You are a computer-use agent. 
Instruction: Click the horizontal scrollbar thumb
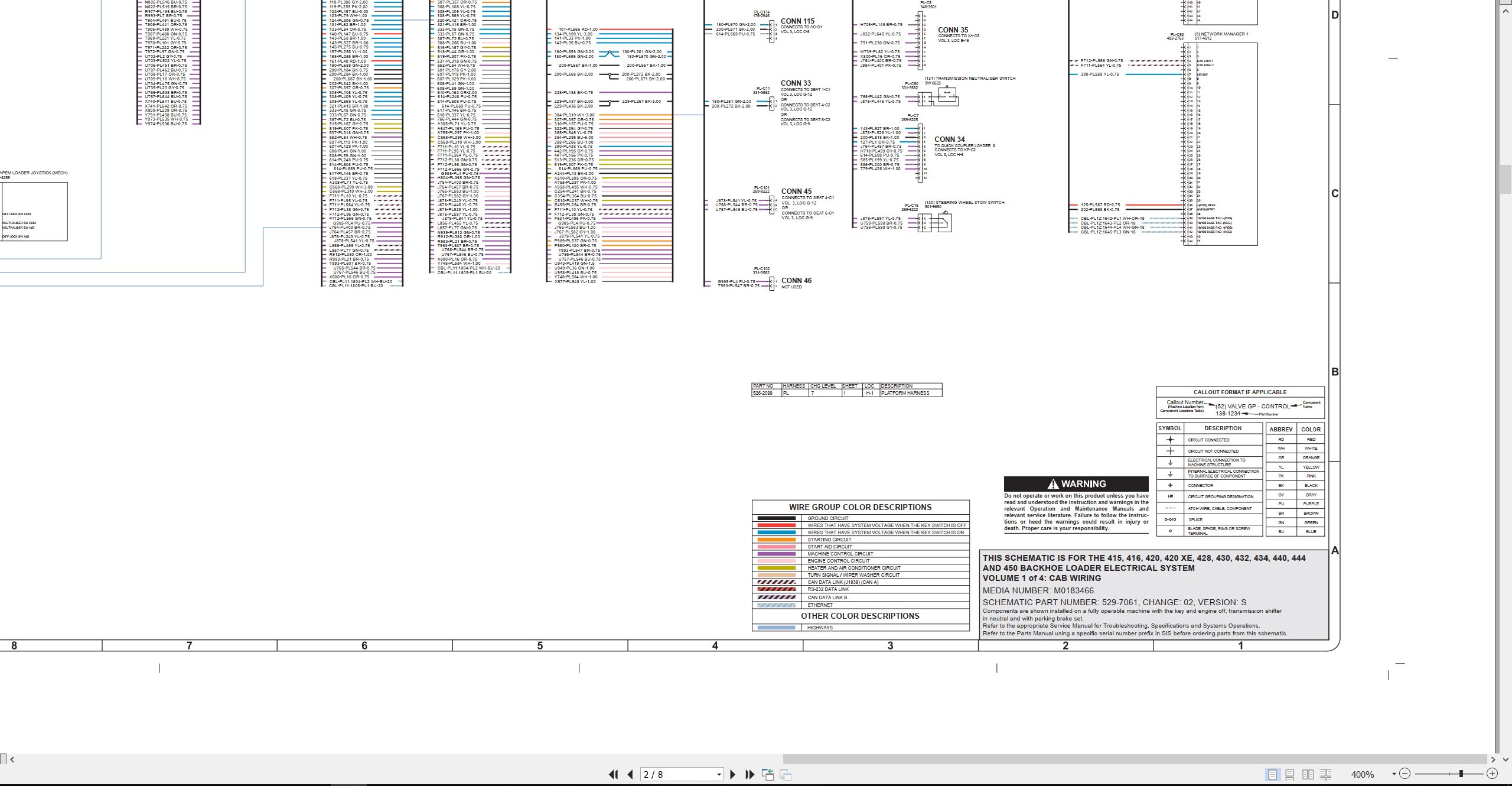coord(1134,759)
